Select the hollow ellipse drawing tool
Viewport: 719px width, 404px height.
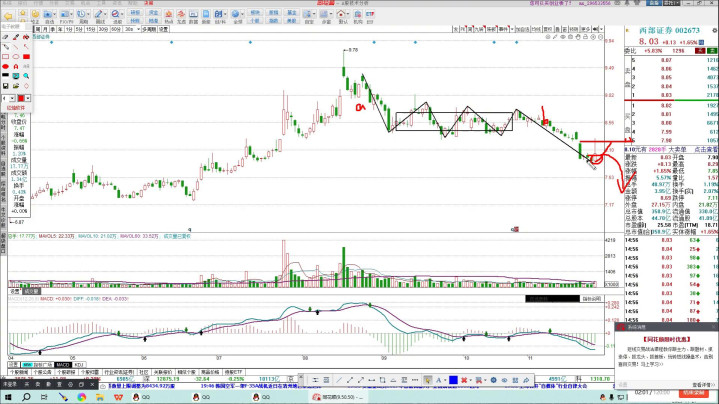tap(16, 57)
